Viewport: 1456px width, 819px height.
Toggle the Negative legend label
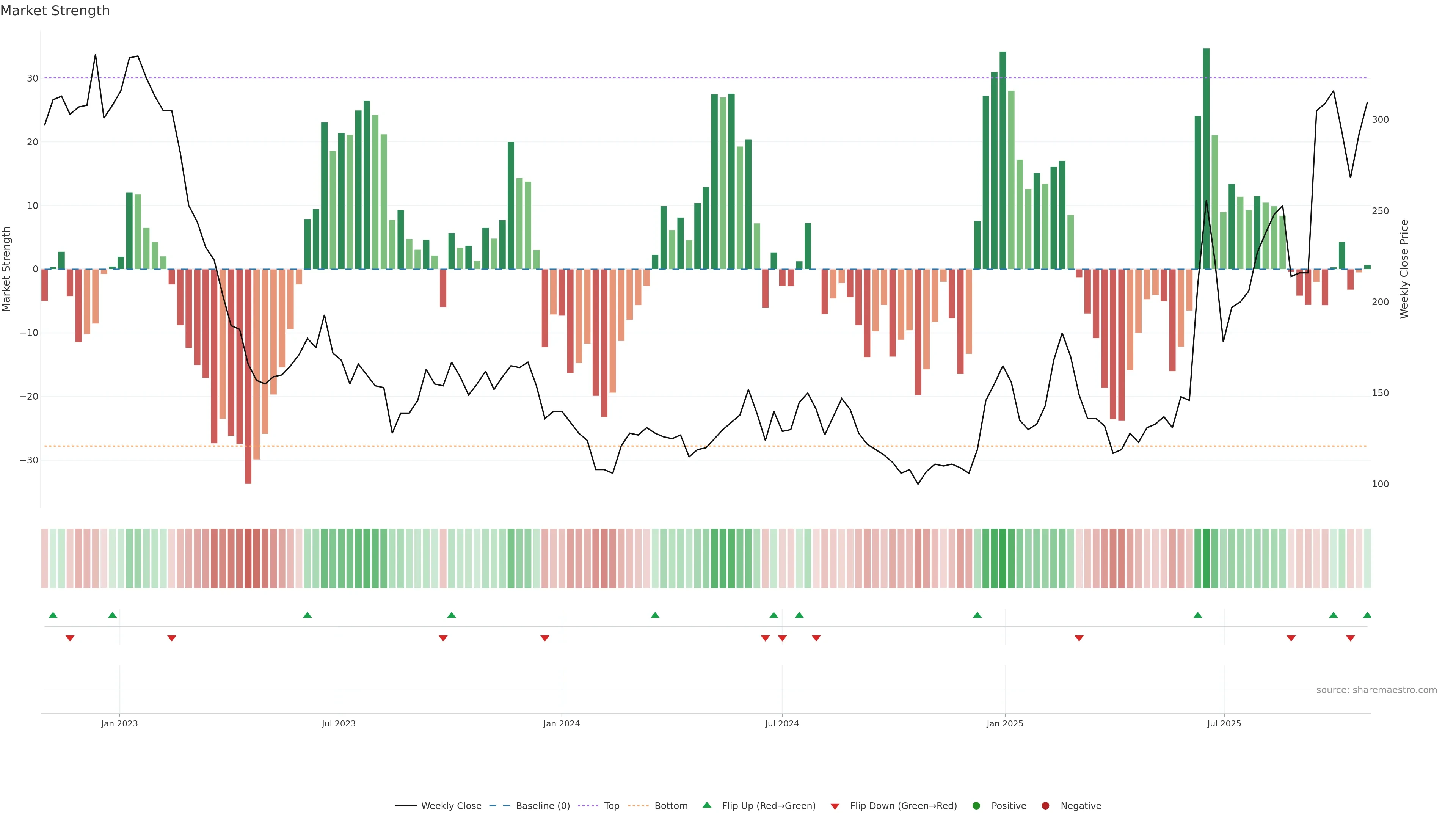click(1081, 806)
